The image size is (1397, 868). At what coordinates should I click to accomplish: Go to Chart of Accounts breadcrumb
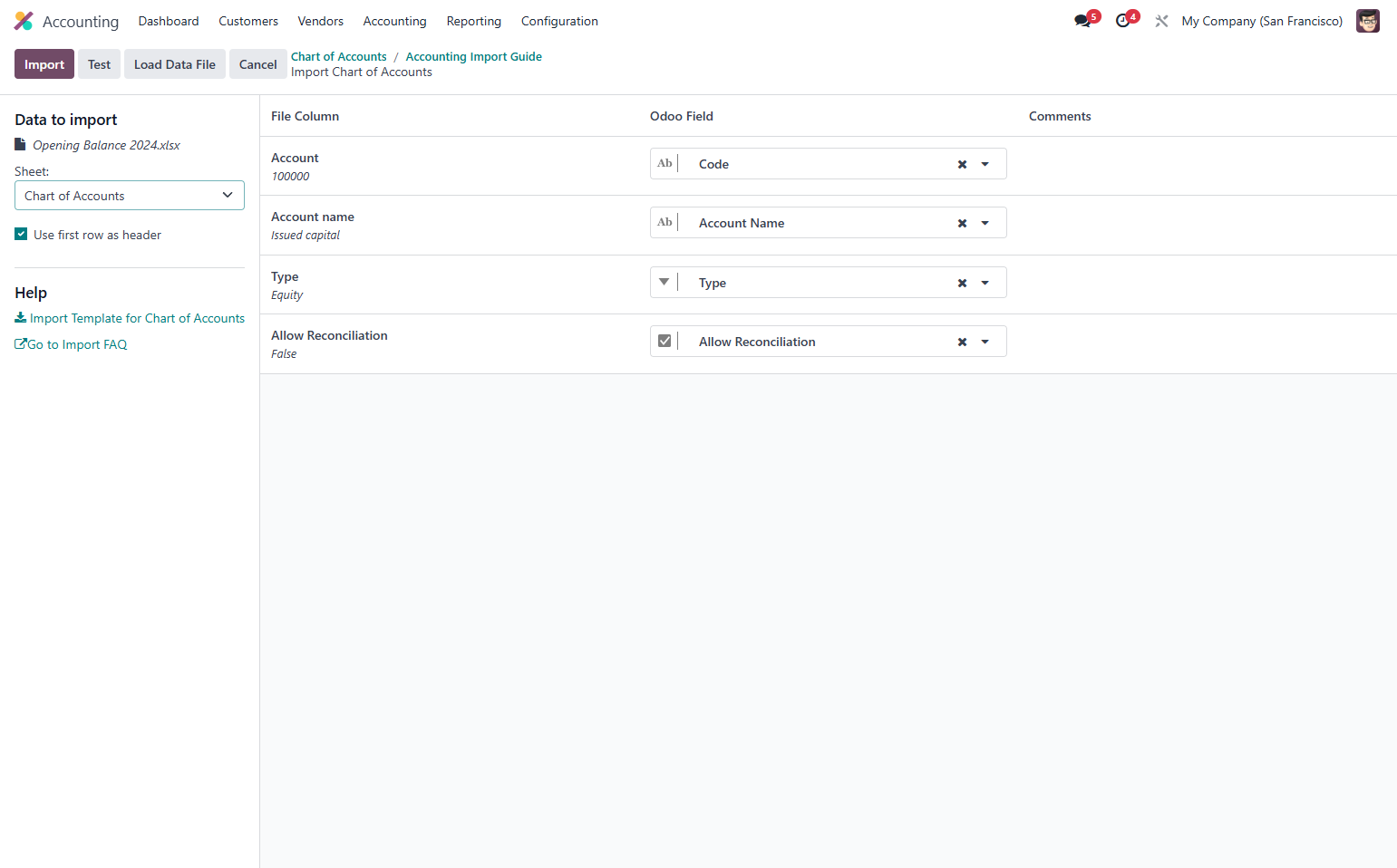[x=339, y=56]
